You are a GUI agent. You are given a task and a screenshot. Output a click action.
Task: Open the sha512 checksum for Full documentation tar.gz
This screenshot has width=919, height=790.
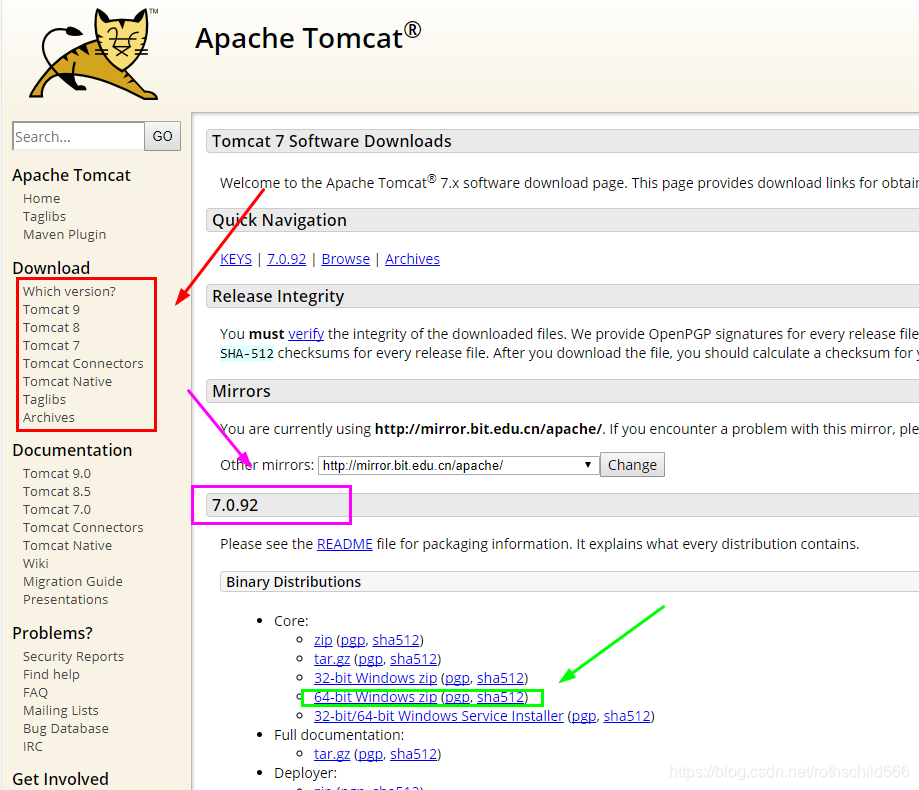click(x=414, y=754)
